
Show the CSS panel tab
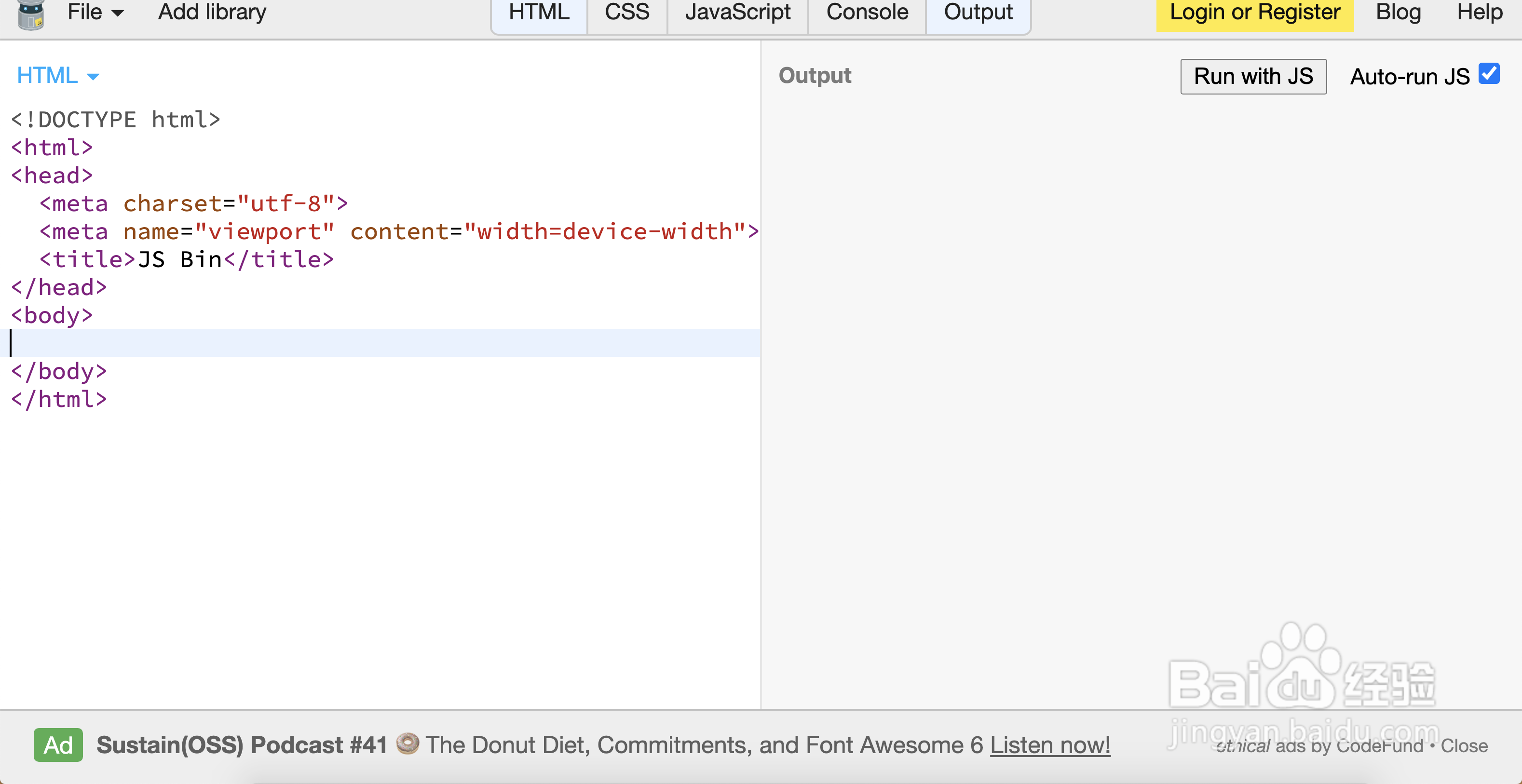click(x=627, y=13)
